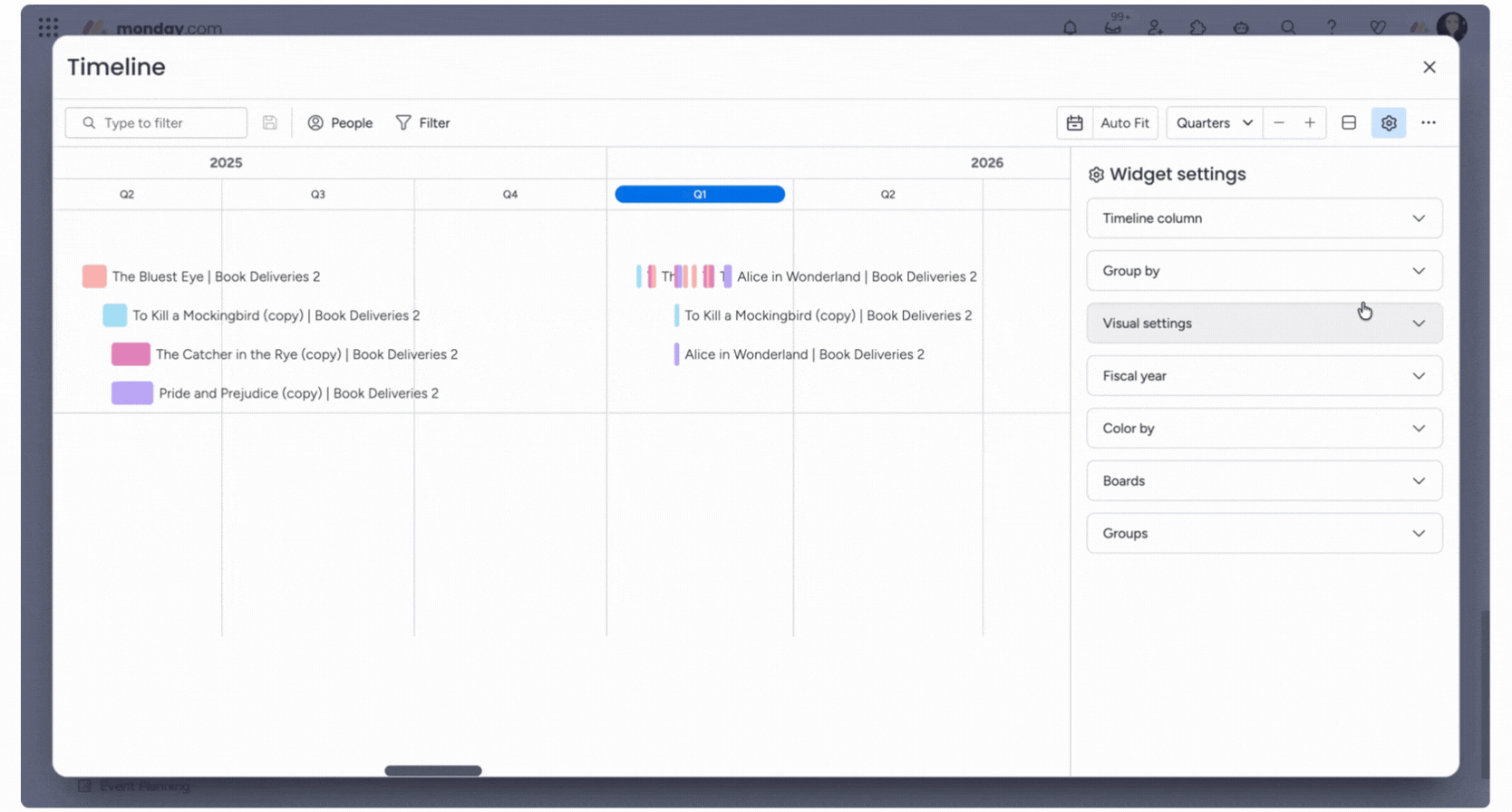Toggle the widget settings gear icon
The image size is (1512, 812).
click(x=1388, y=123)
